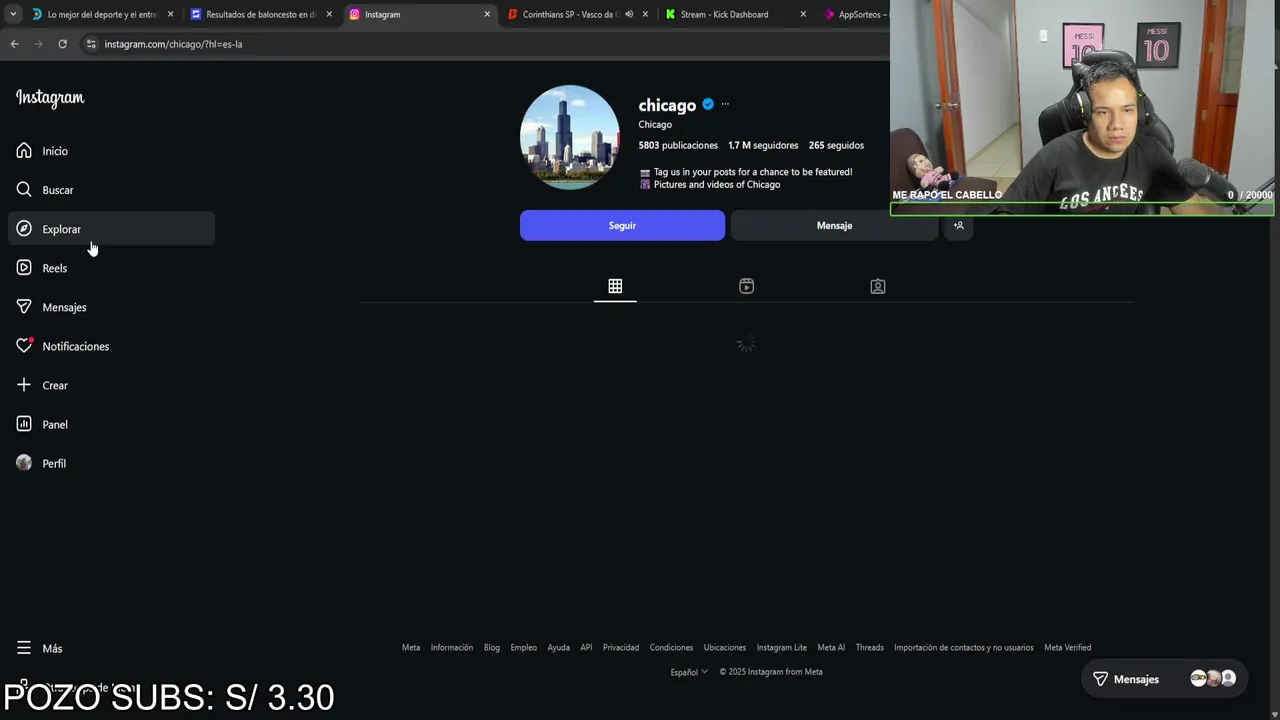Viewport: 1280px width, 720px height.
Task: Open the Ubicaciones footer link
Action: 725,647
